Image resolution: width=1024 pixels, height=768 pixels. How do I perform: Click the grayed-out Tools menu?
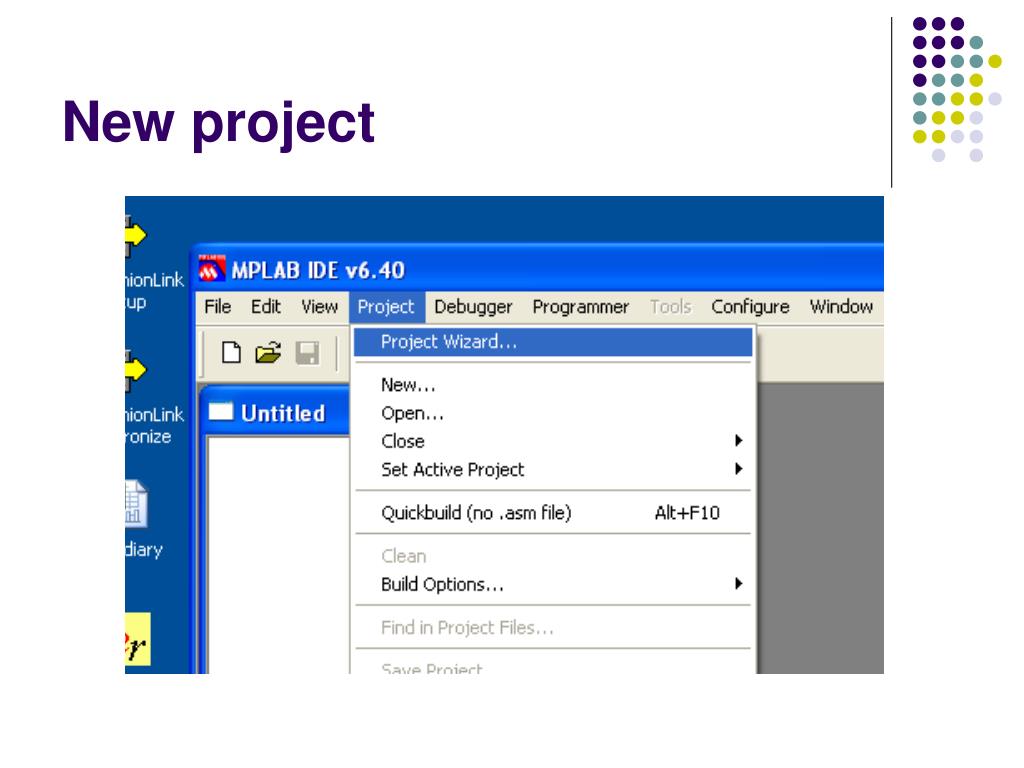(670, 307)
